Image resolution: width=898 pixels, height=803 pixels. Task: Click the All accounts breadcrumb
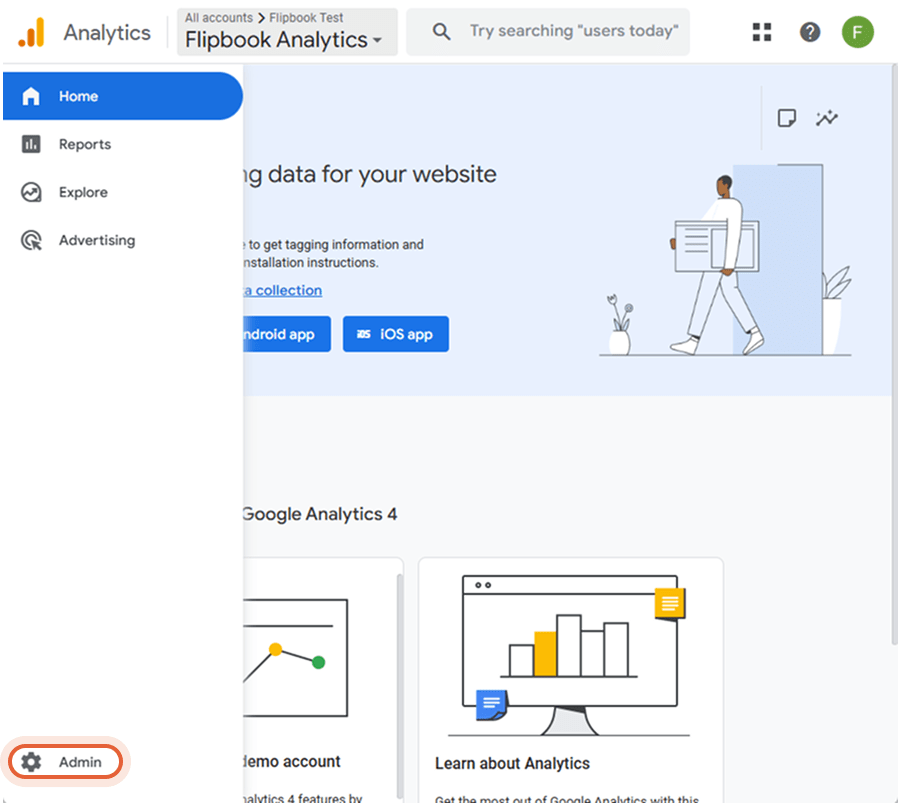pyautogui.click(x=219, y=18)
